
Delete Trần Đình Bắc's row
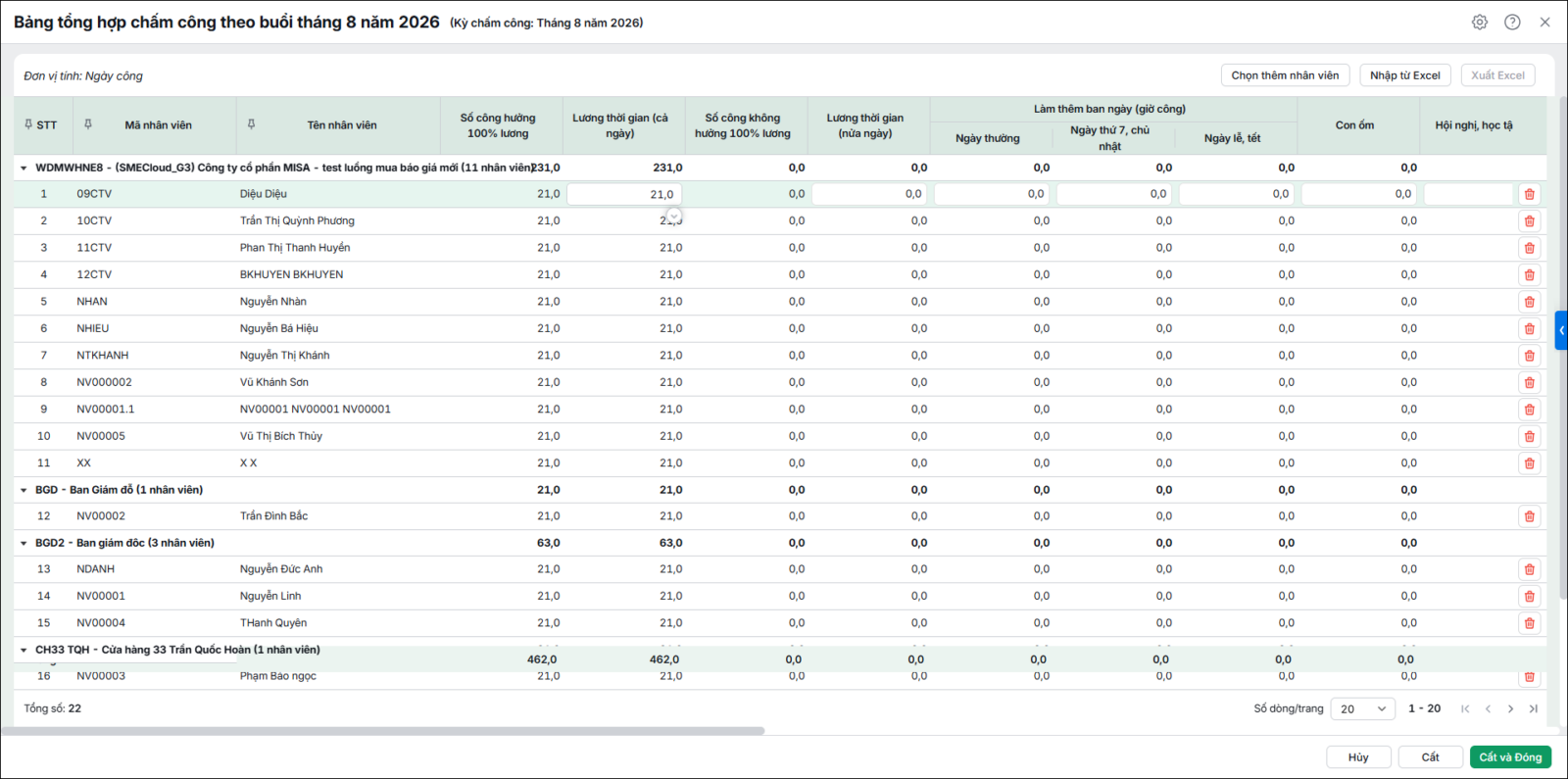point(1529,516)
